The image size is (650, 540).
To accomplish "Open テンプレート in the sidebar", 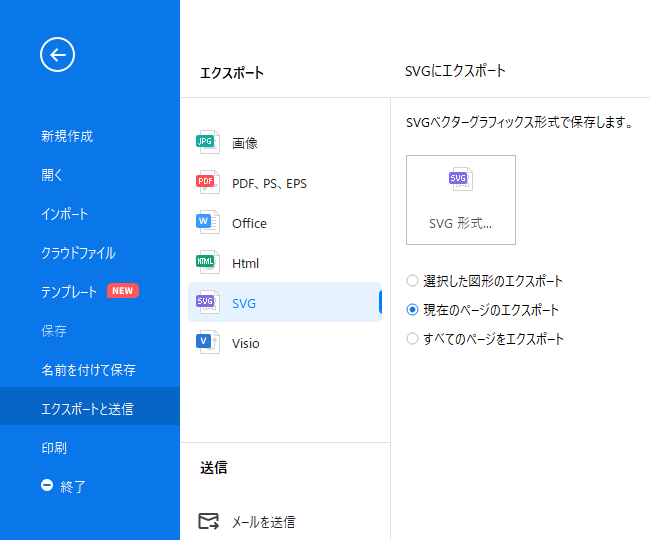I will [x=69, y=292].
